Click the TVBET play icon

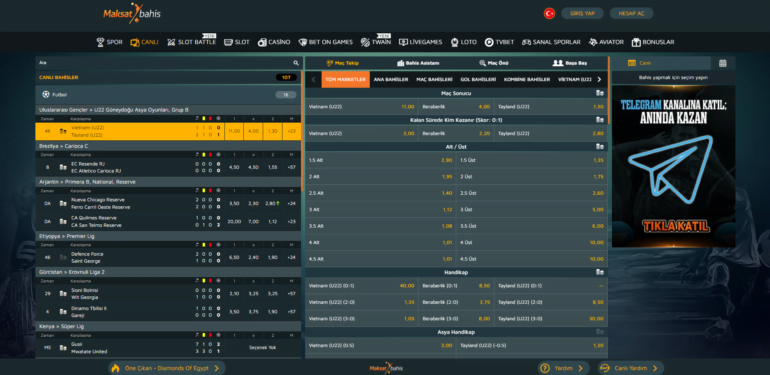489,42
